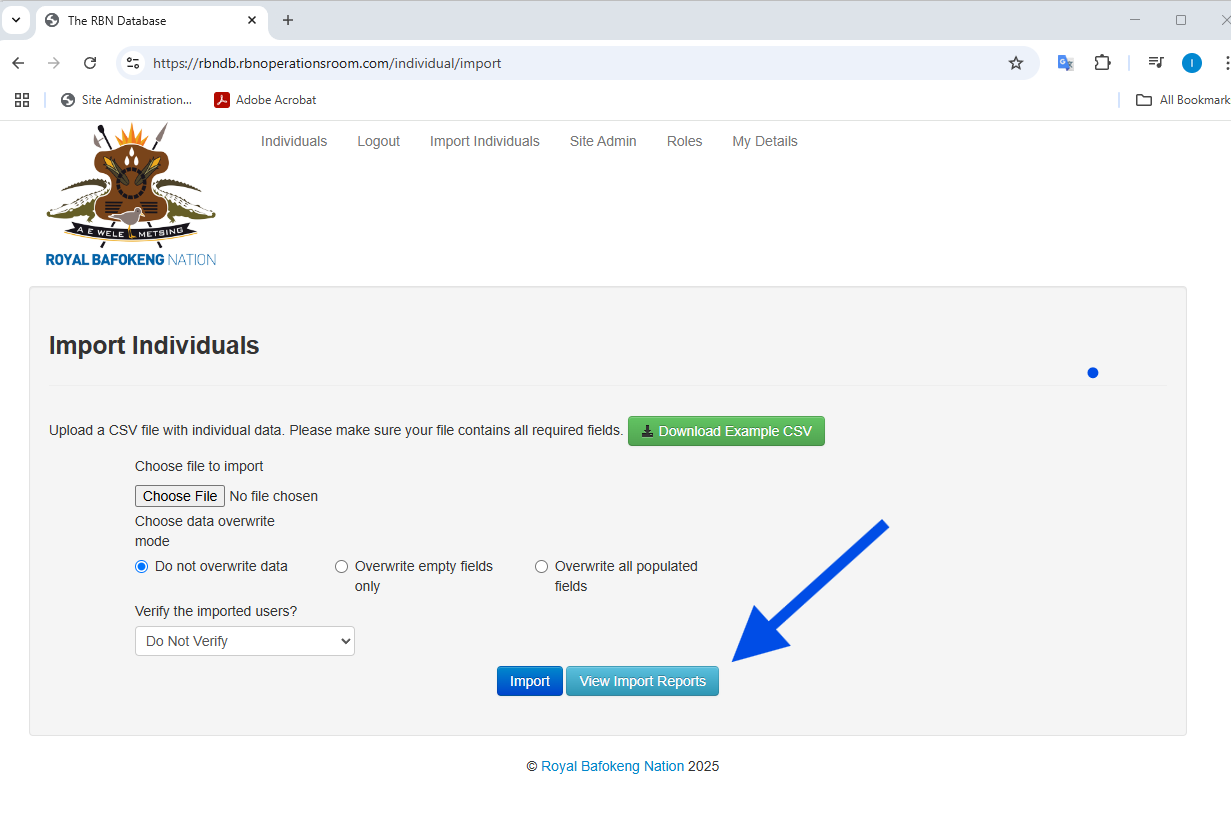The image size is (1231, 839).
Task: Click the View Import Reports button
Action: coord(642,681)
